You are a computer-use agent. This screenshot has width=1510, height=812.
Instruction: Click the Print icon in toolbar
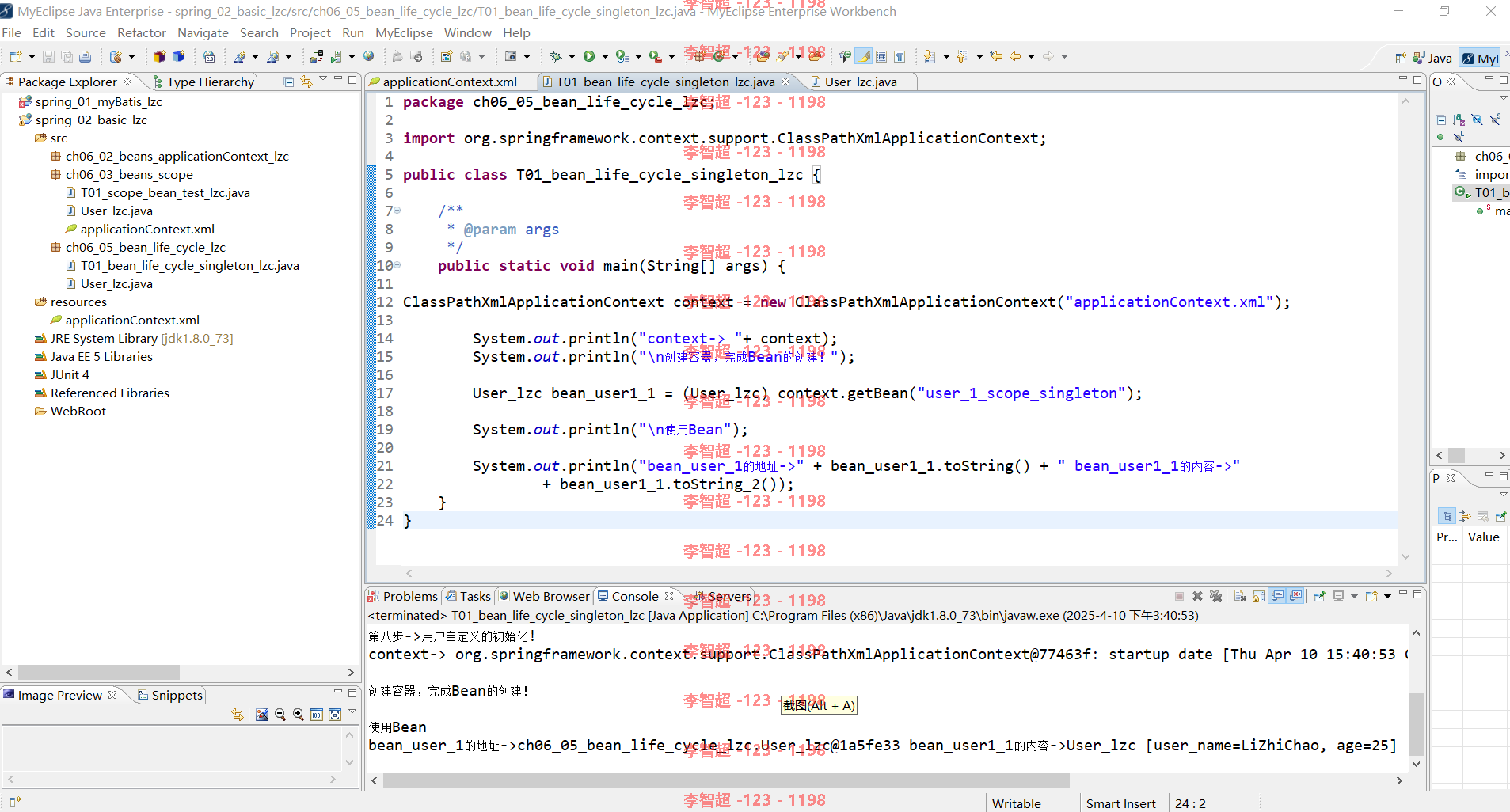(x=85, y=56)
